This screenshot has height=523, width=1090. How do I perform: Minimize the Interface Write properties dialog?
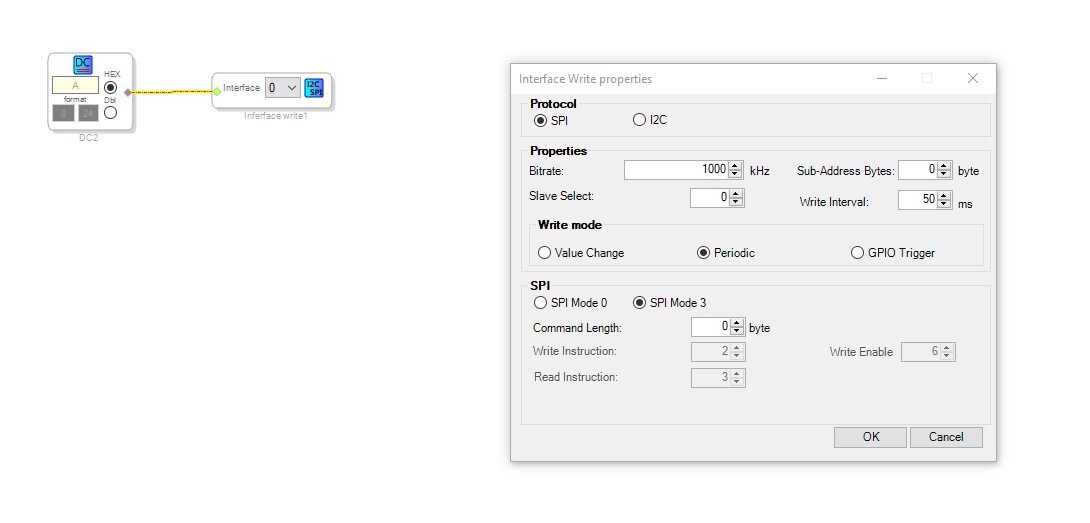point(881,79)
